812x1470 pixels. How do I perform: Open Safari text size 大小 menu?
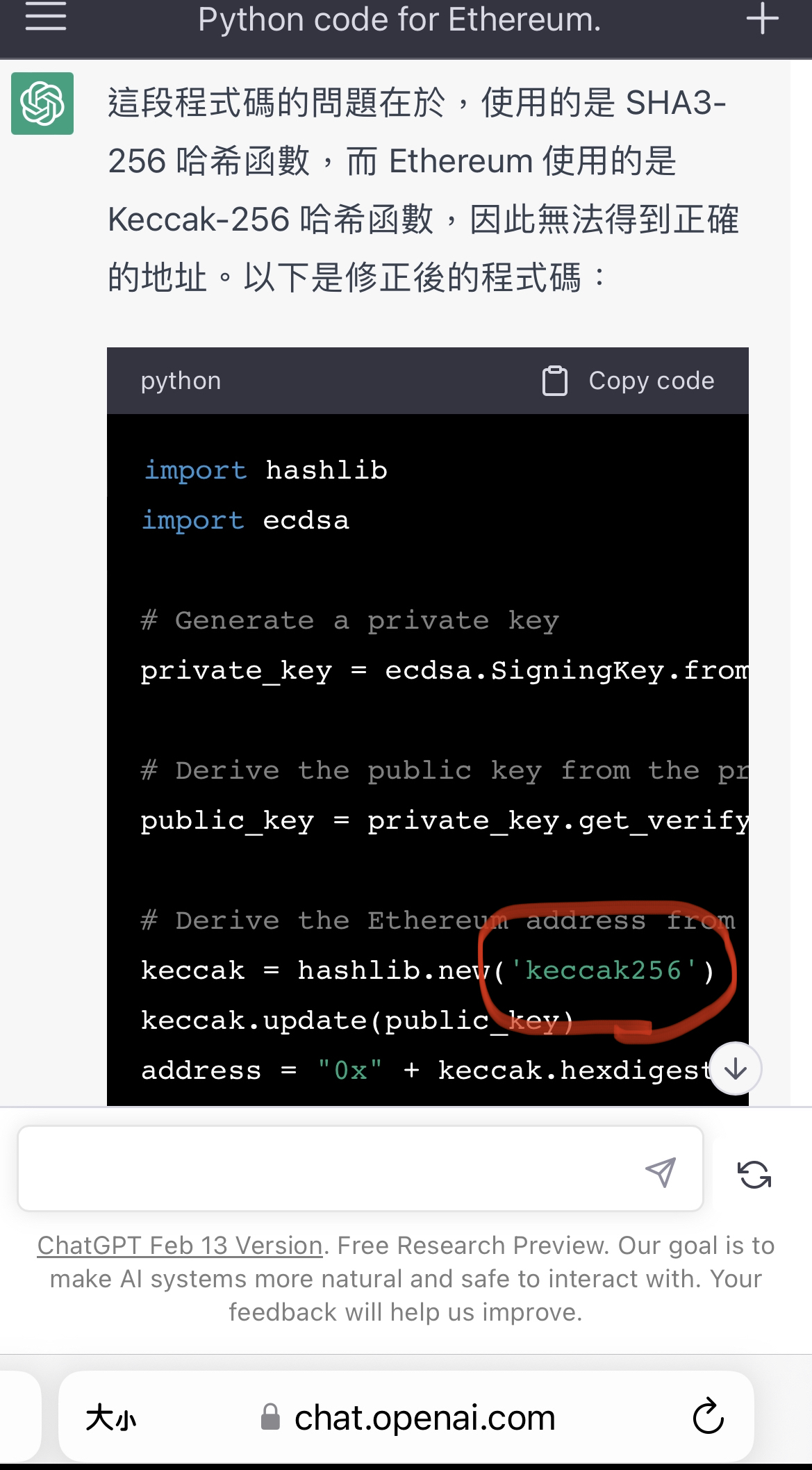point(111,1417)
